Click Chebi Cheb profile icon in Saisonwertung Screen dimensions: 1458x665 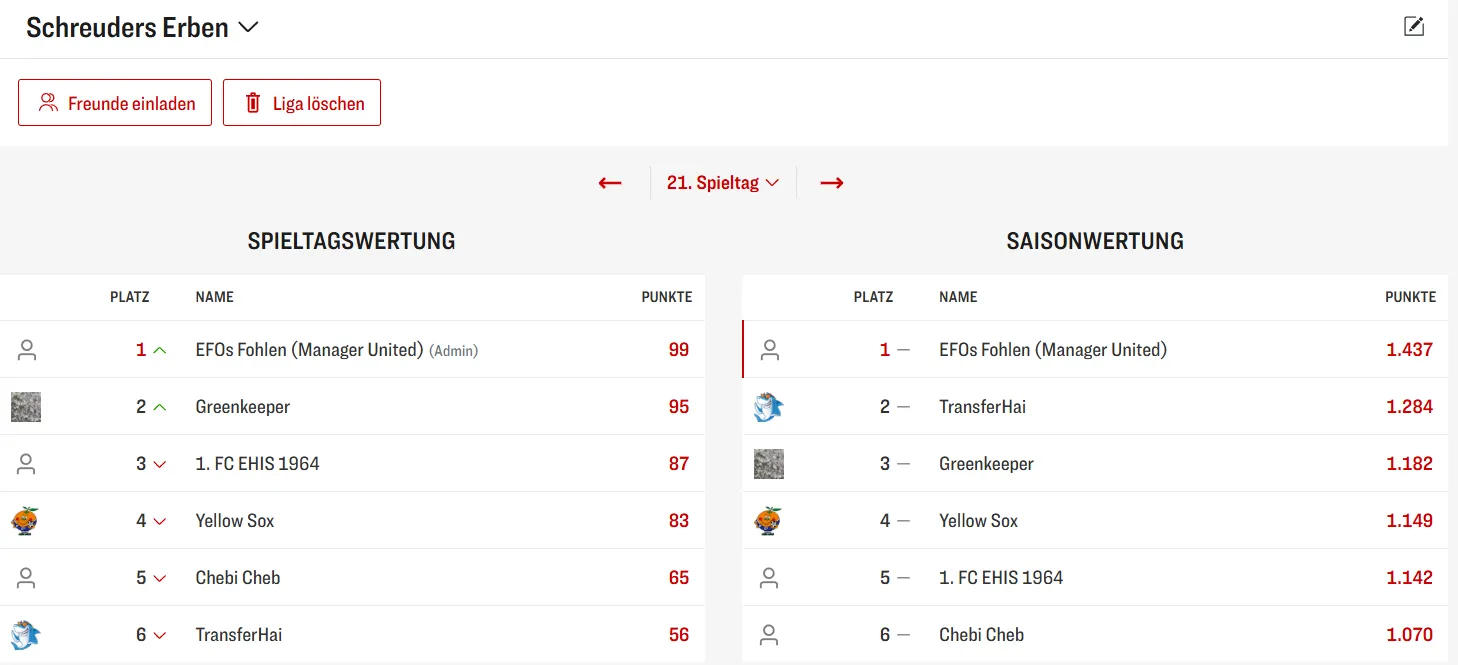[769, 635]
